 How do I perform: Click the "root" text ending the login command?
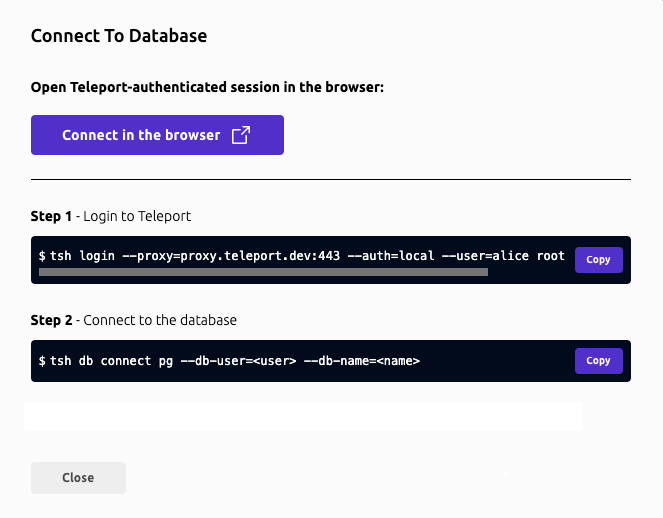[551, 256]
